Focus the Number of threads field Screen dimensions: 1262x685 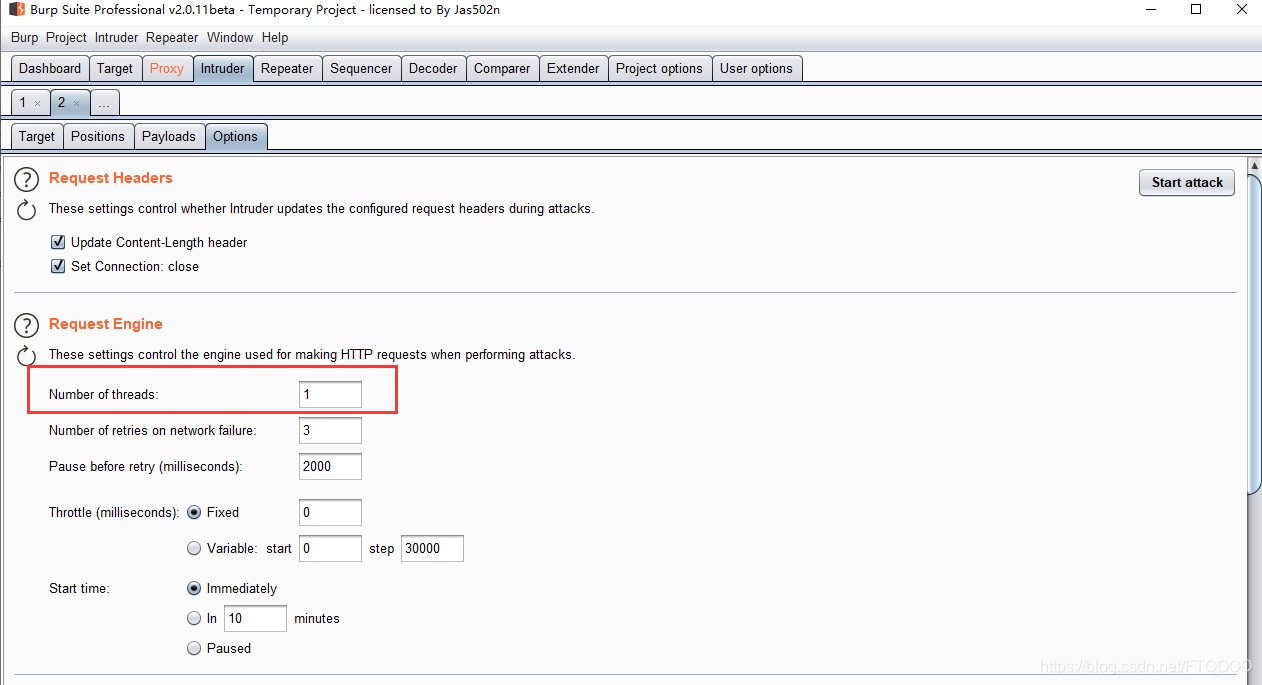(x=330, y=394)
